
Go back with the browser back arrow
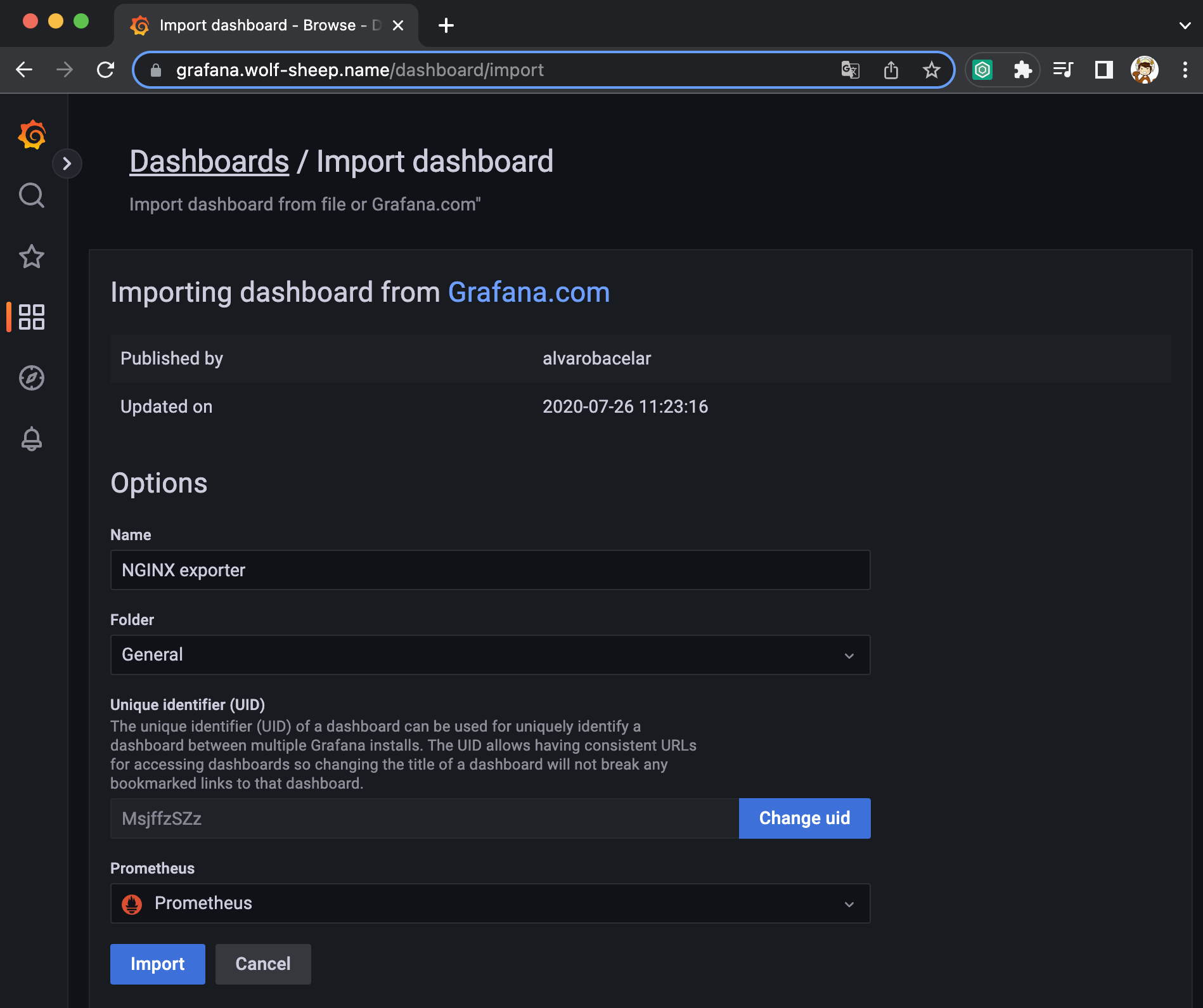coord(24,70)
